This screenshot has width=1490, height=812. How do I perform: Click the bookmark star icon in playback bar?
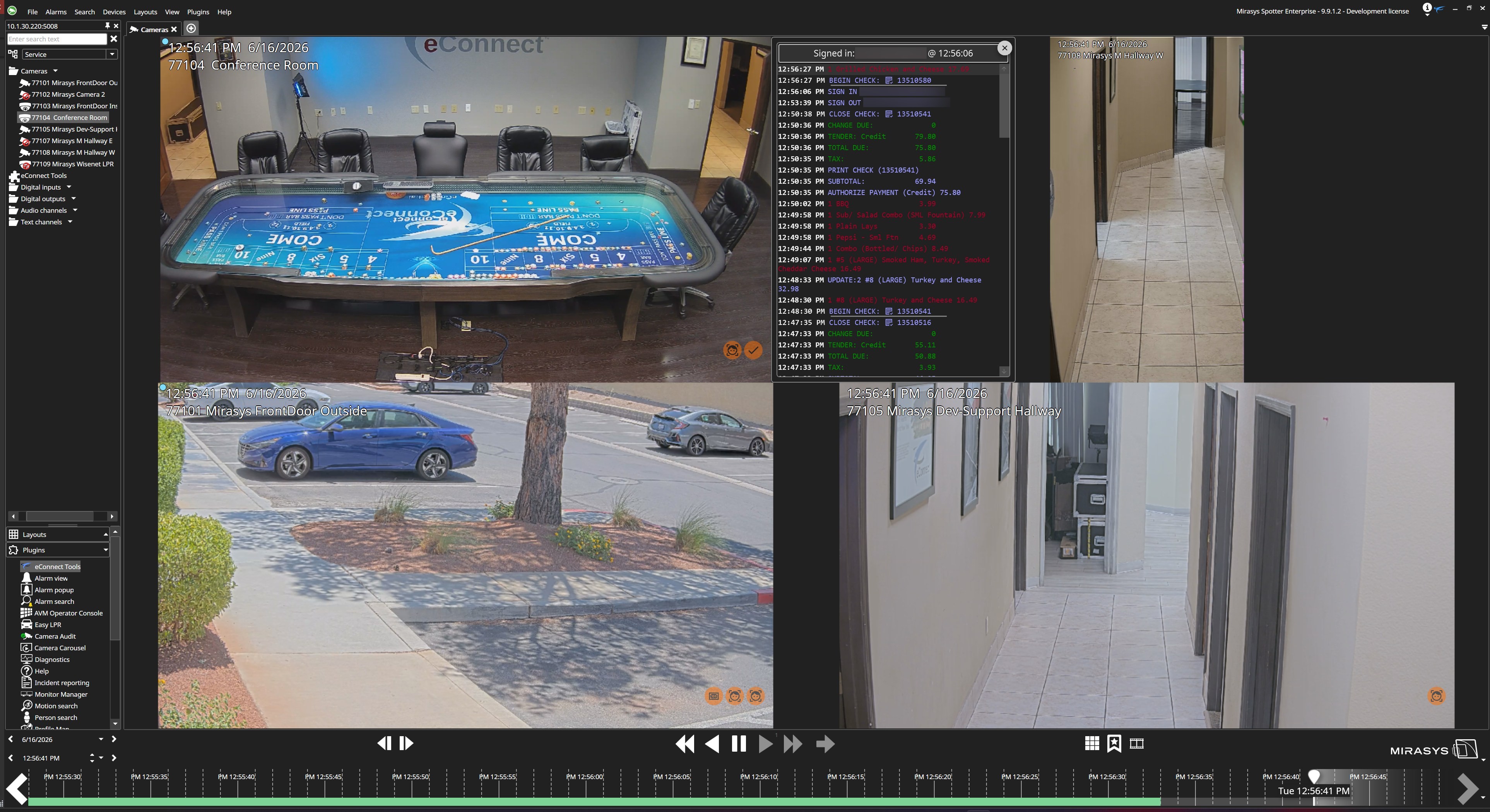point(1114,743)
